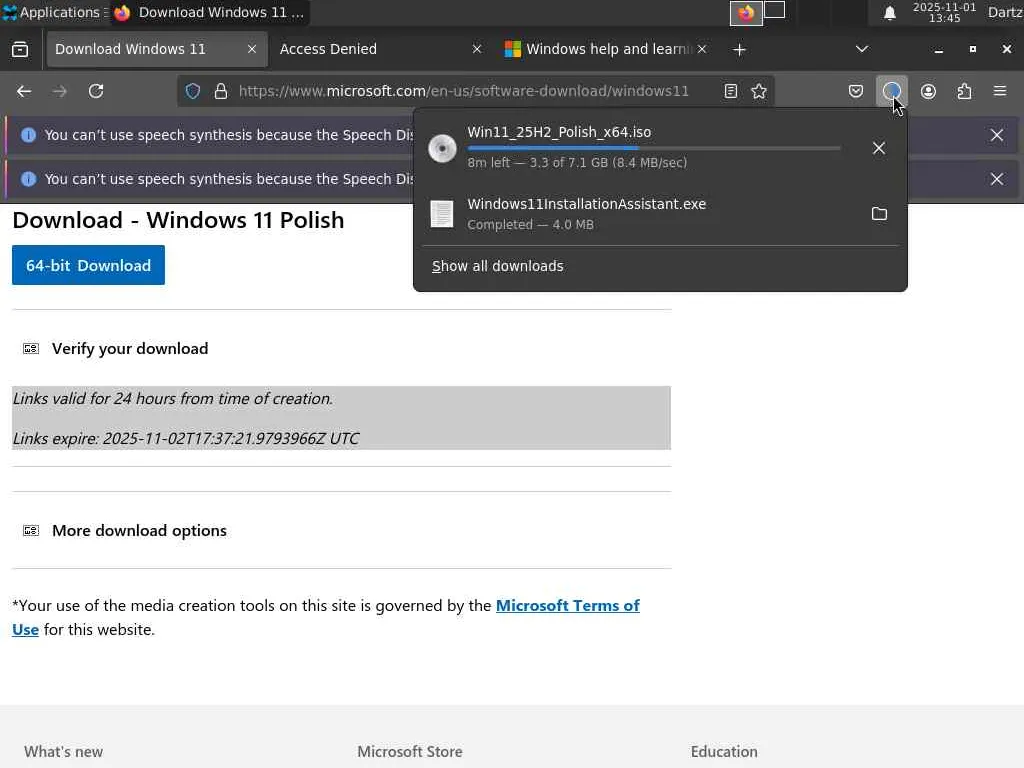The height and width of the screenshot is (768, 1024).
Task: Open the Extensions puzzle icon
Action: [x=964, y=91]
